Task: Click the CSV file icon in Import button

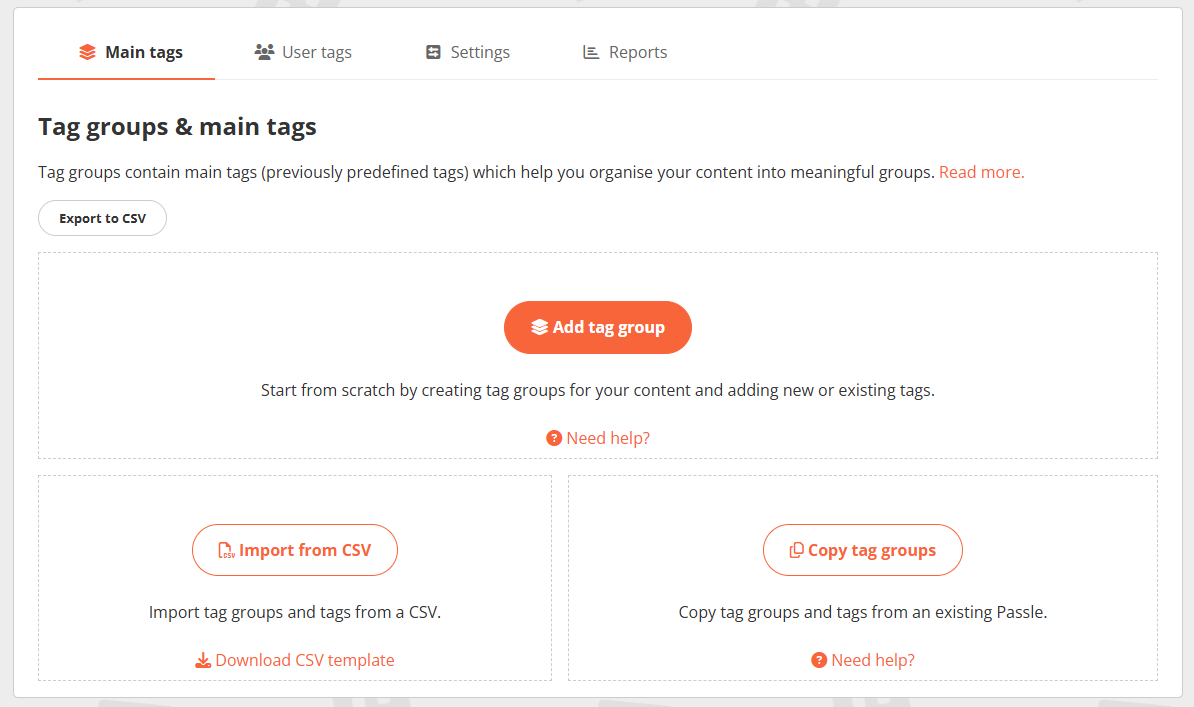Action: [x=226, y=550]
